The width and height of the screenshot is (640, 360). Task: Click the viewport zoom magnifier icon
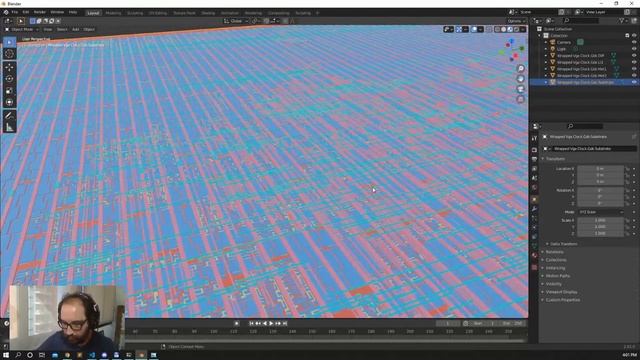[x=520, y=69]
